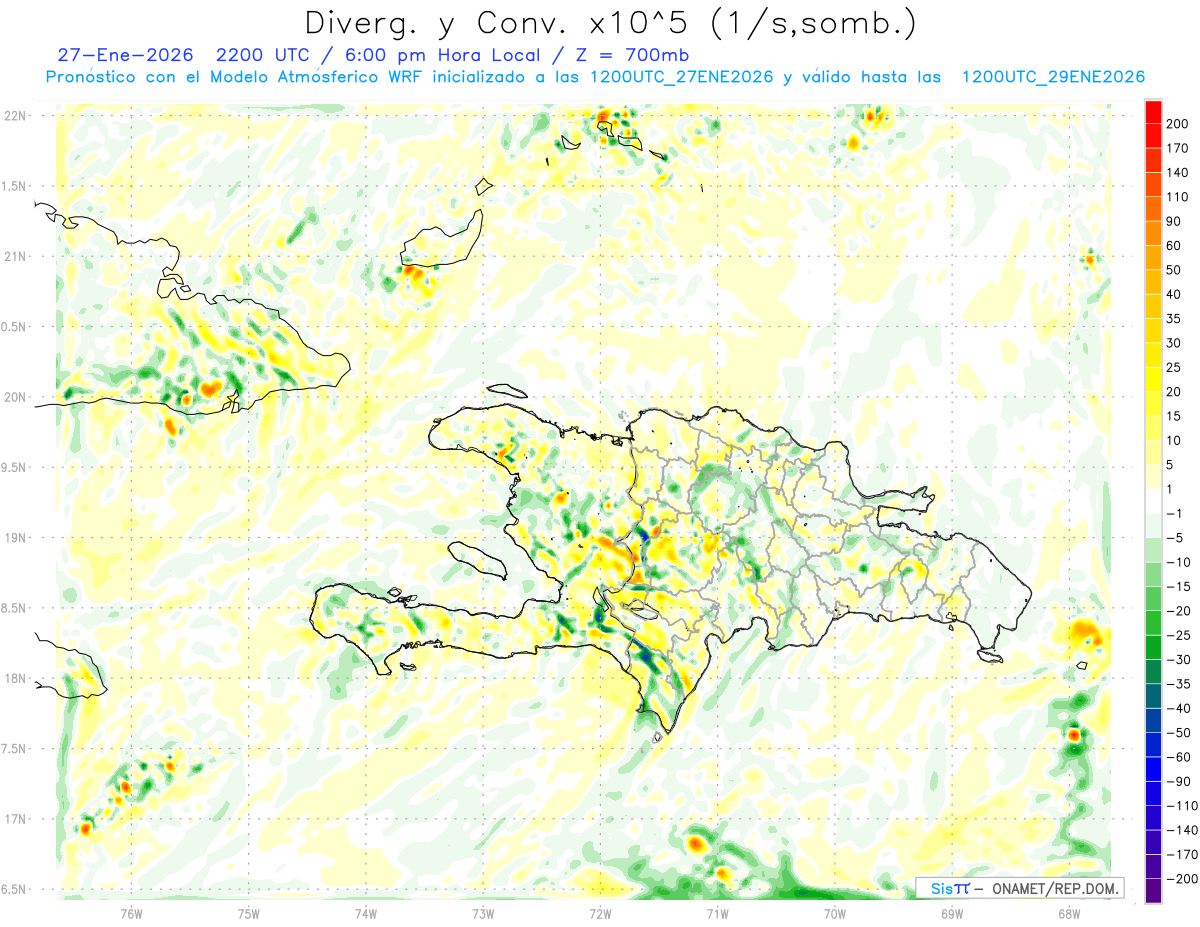Click the '-200' color bar label
This screenshot has height=927, width=1200.
click(x=1183, y=878)
